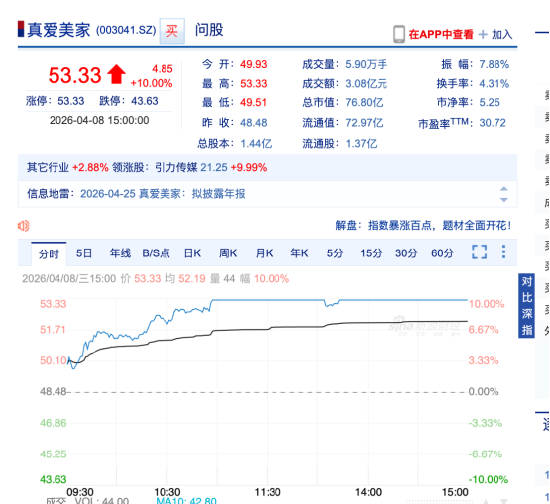550x504 pixels.
Task: Click the blue price line on chart
Action: [267, 300]
